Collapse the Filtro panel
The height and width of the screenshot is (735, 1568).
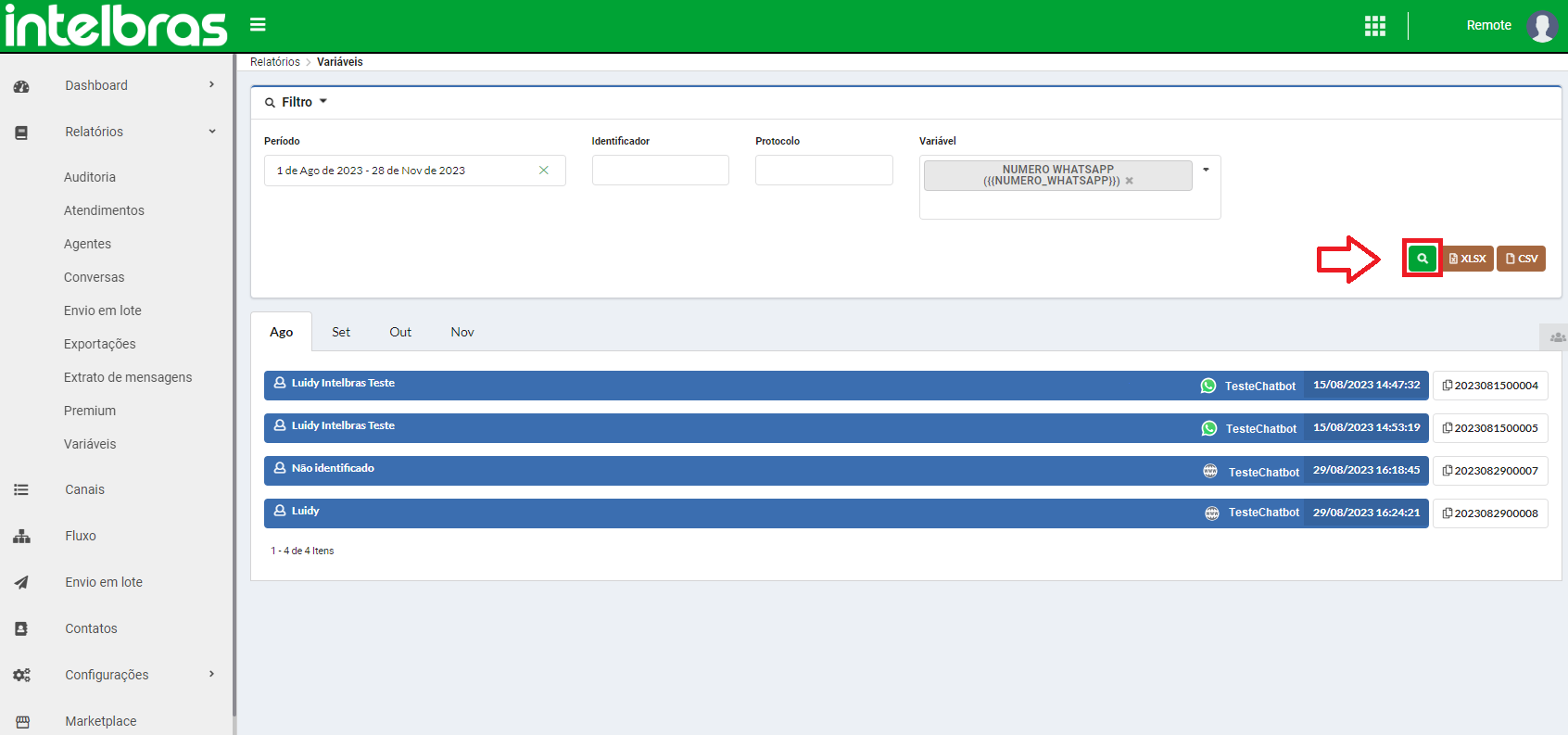coord(297,102)
